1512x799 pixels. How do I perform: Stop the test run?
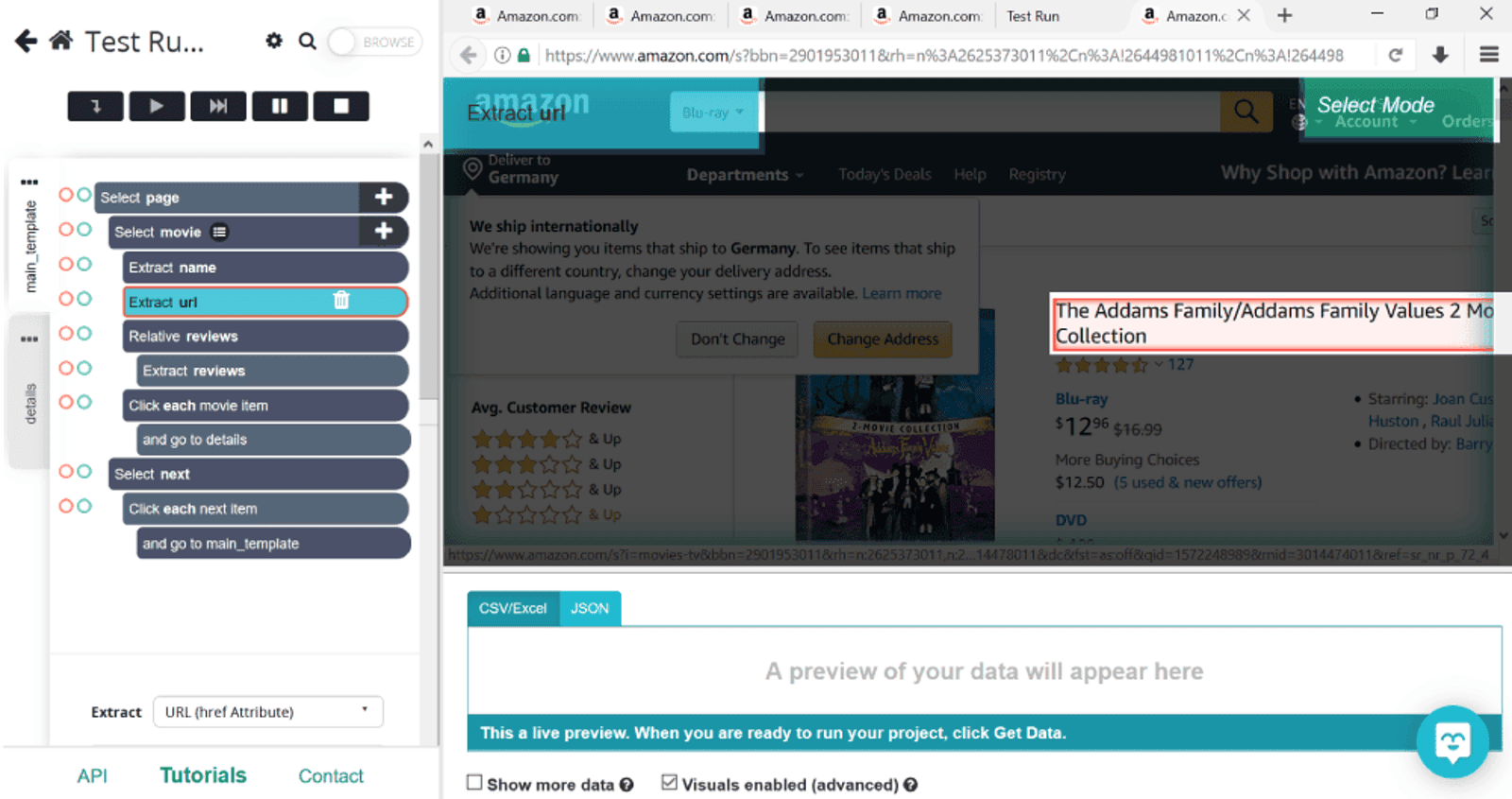click(341, 106)
